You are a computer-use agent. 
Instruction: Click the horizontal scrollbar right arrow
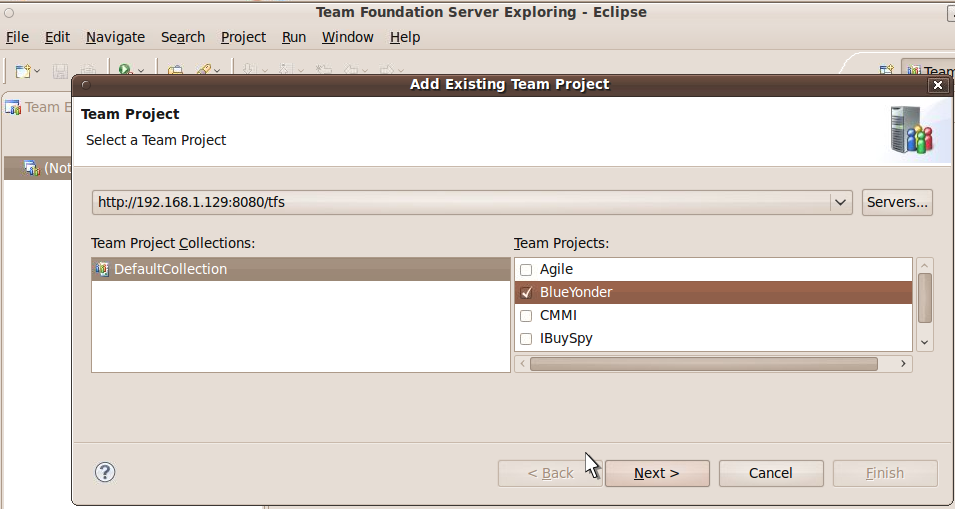pyautogui.click(x=903, y=364)
